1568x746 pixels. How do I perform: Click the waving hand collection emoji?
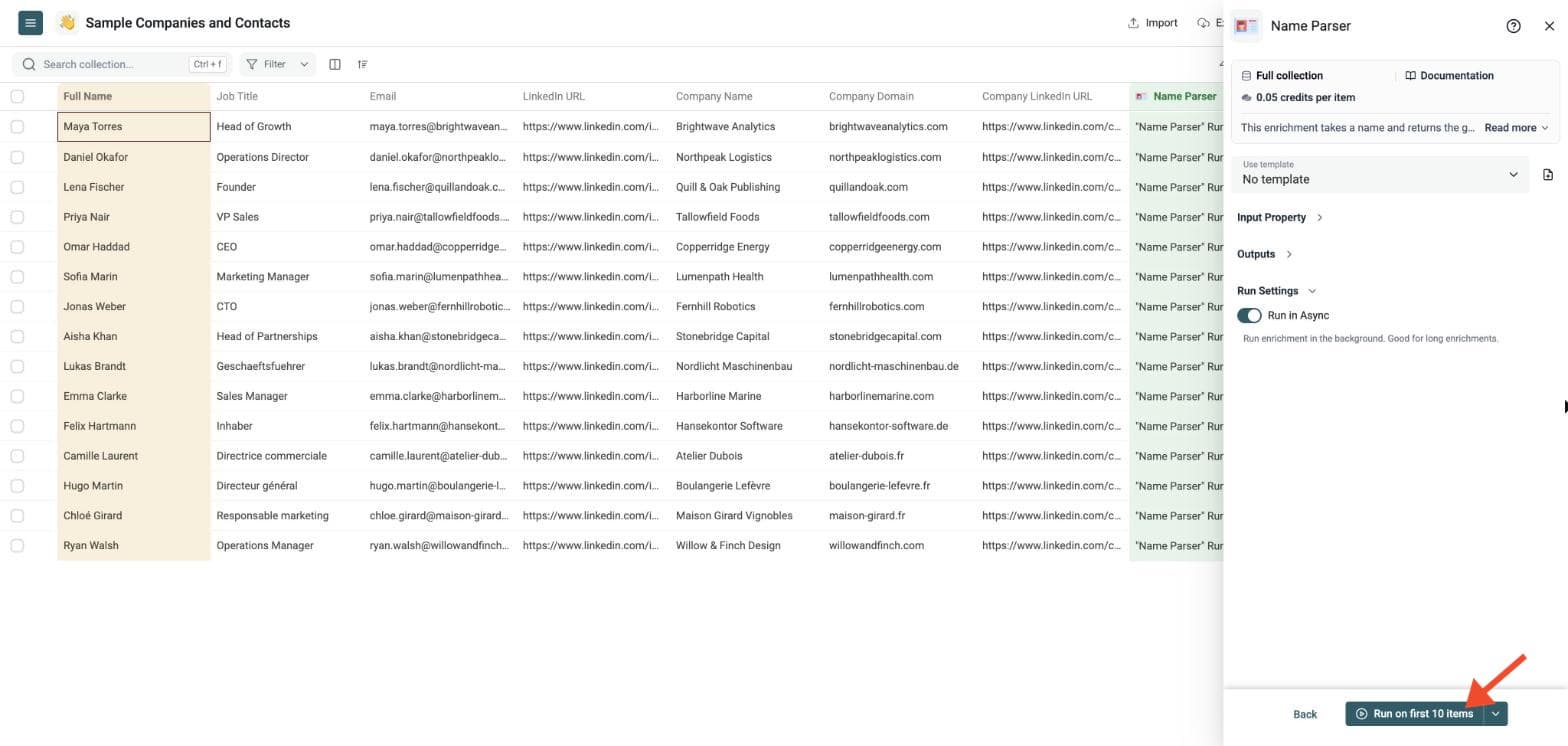pyautogui.click(x=67, y=22)
